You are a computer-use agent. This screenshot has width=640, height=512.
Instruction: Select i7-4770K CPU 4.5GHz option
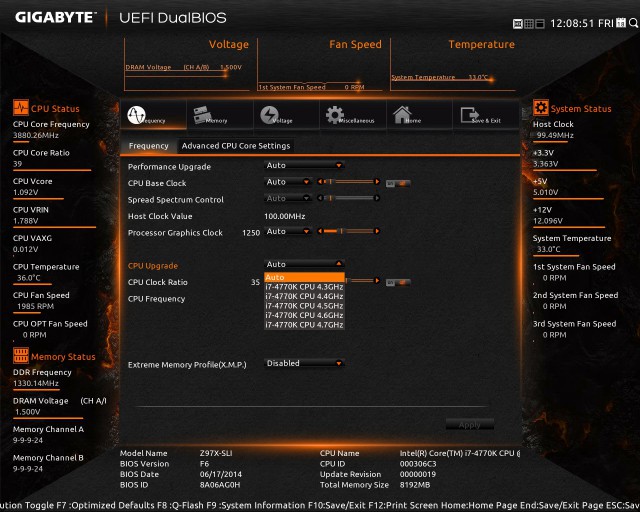304,305
